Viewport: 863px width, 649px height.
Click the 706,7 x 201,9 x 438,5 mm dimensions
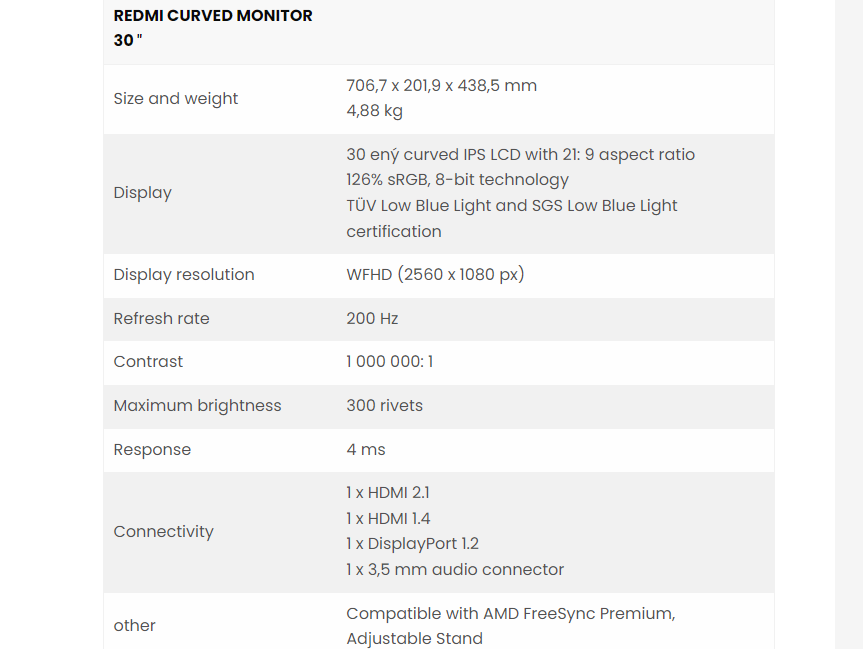[x=441, y=85]
